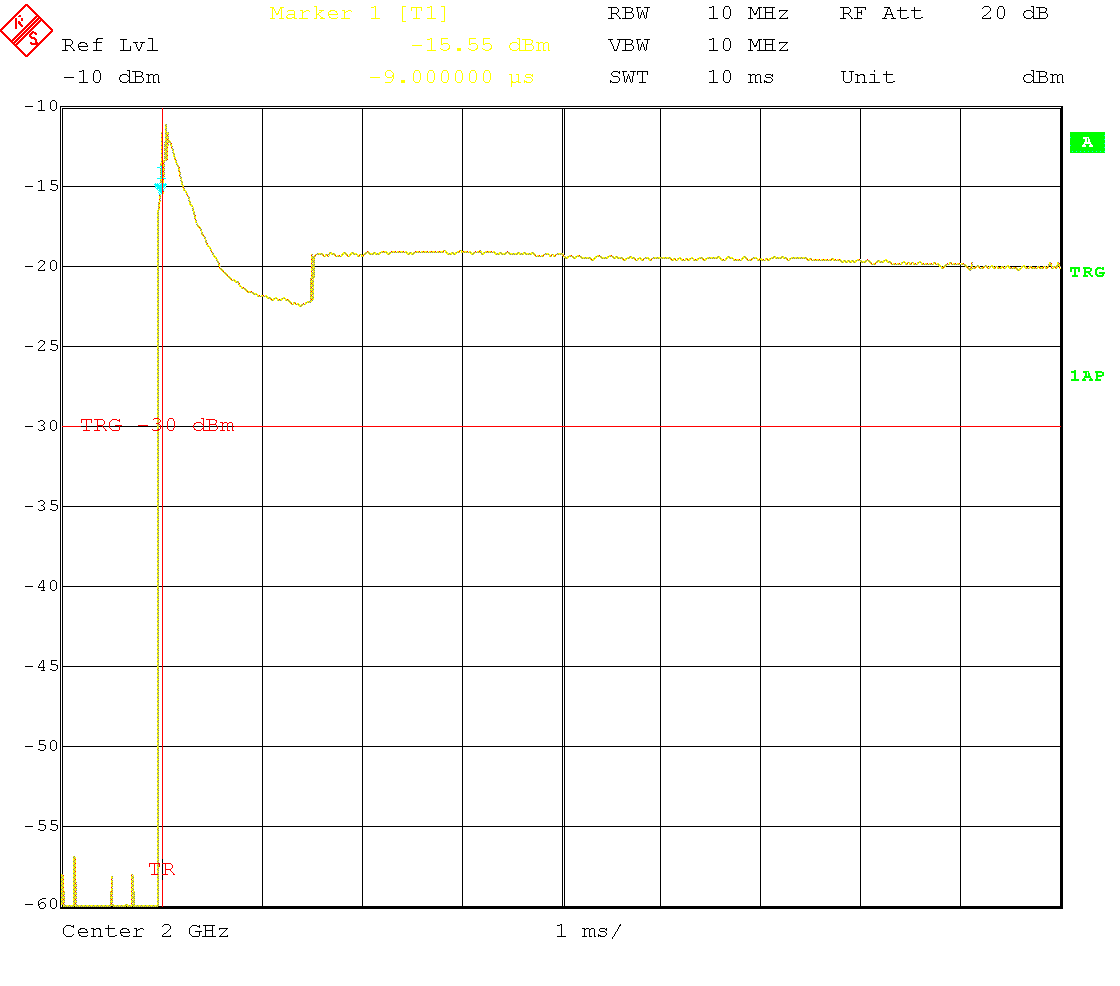
Task: Select the red TRG -30 dBm threshold label
Action: pos(157,425)
